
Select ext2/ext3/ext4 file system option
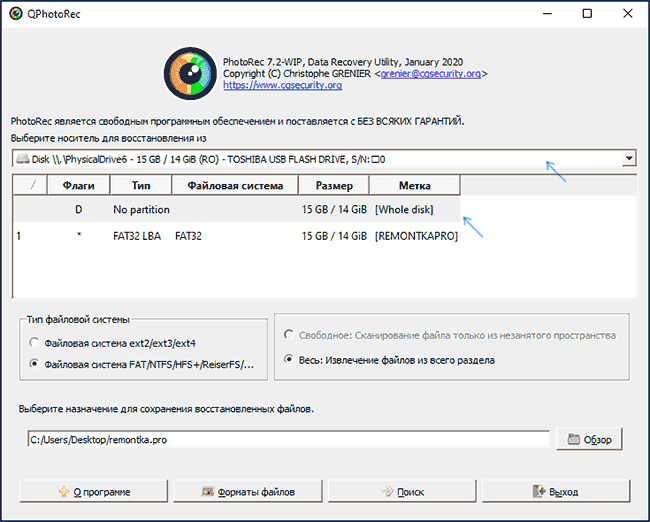click(x=112, y=343)
